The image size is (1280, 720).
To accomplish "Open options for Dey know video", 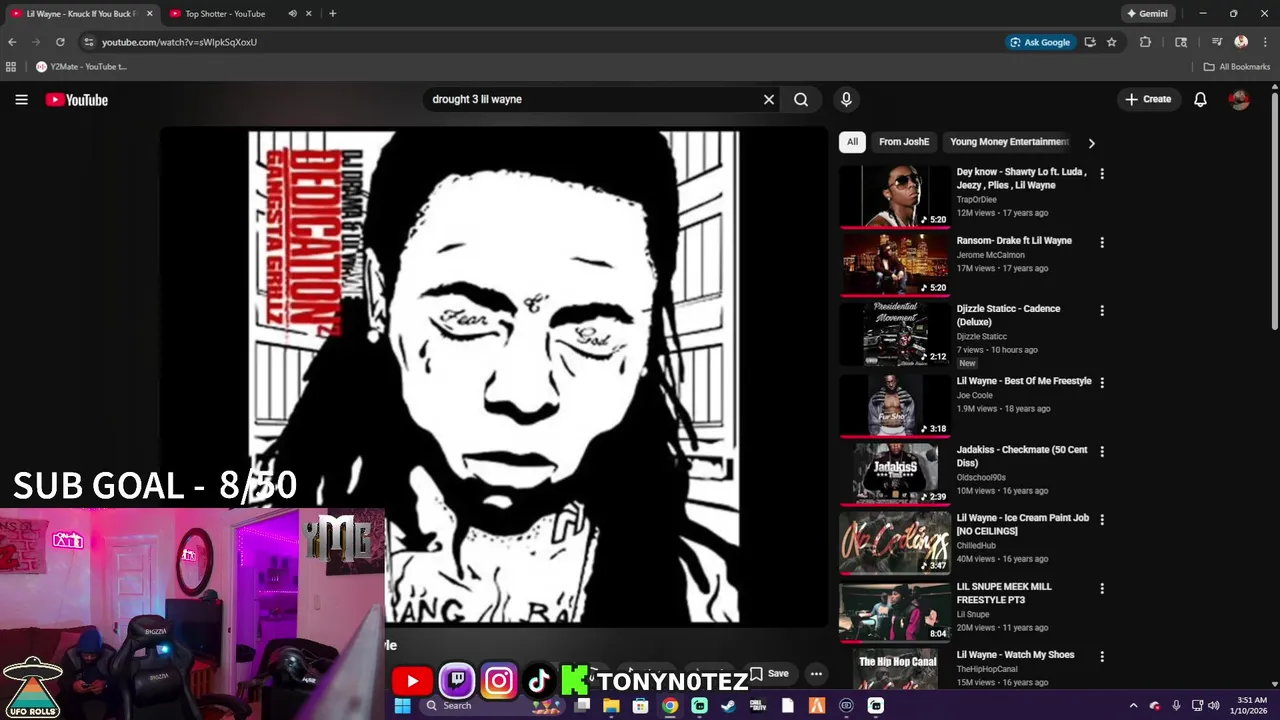I will pos(1102,173).
